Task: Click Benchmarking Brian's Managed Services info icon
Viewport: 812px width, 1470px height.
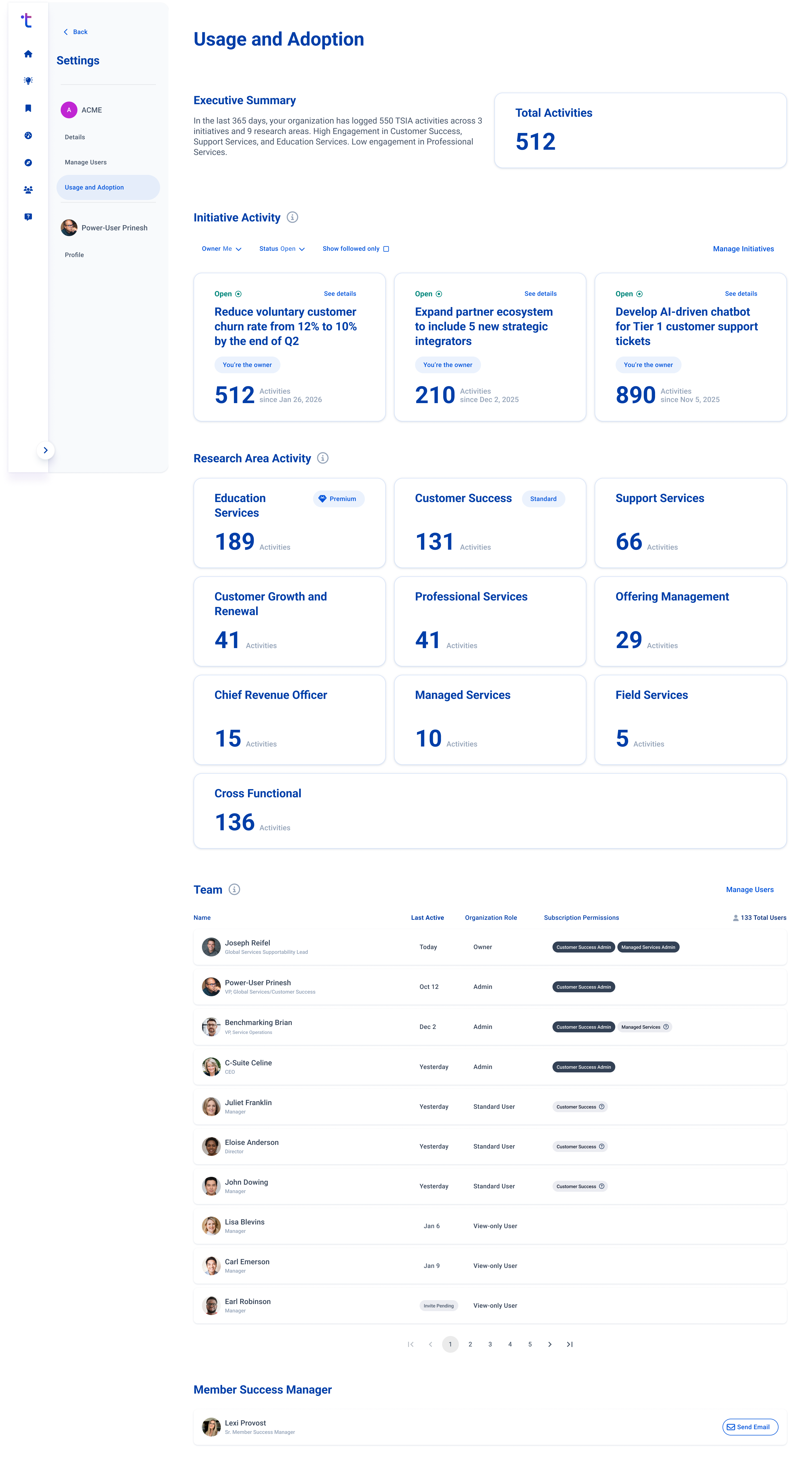Action: click(666, 1027)
